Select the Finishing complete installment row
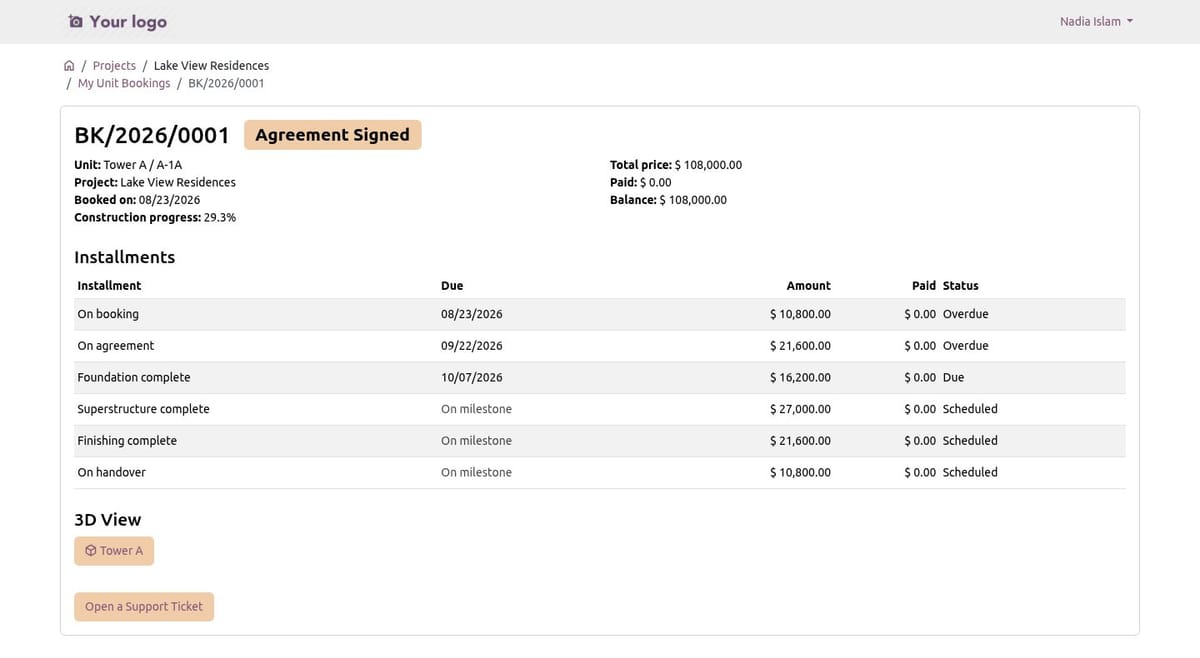This screenshot has height=658, width=1200. (x=600, y=441)
